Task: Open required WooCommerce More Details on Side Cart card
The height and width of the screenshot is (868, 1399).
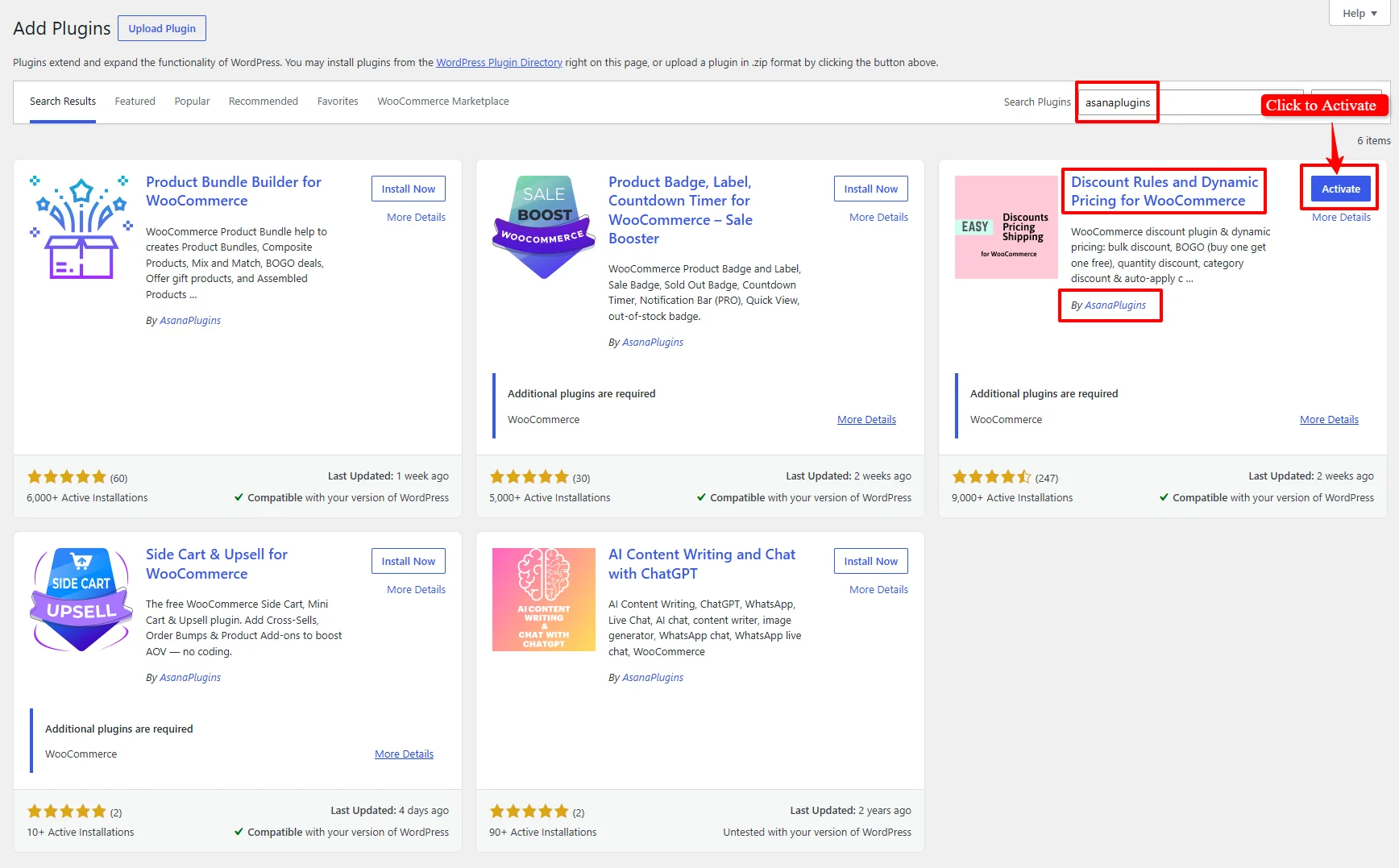Action: point(404,754)
